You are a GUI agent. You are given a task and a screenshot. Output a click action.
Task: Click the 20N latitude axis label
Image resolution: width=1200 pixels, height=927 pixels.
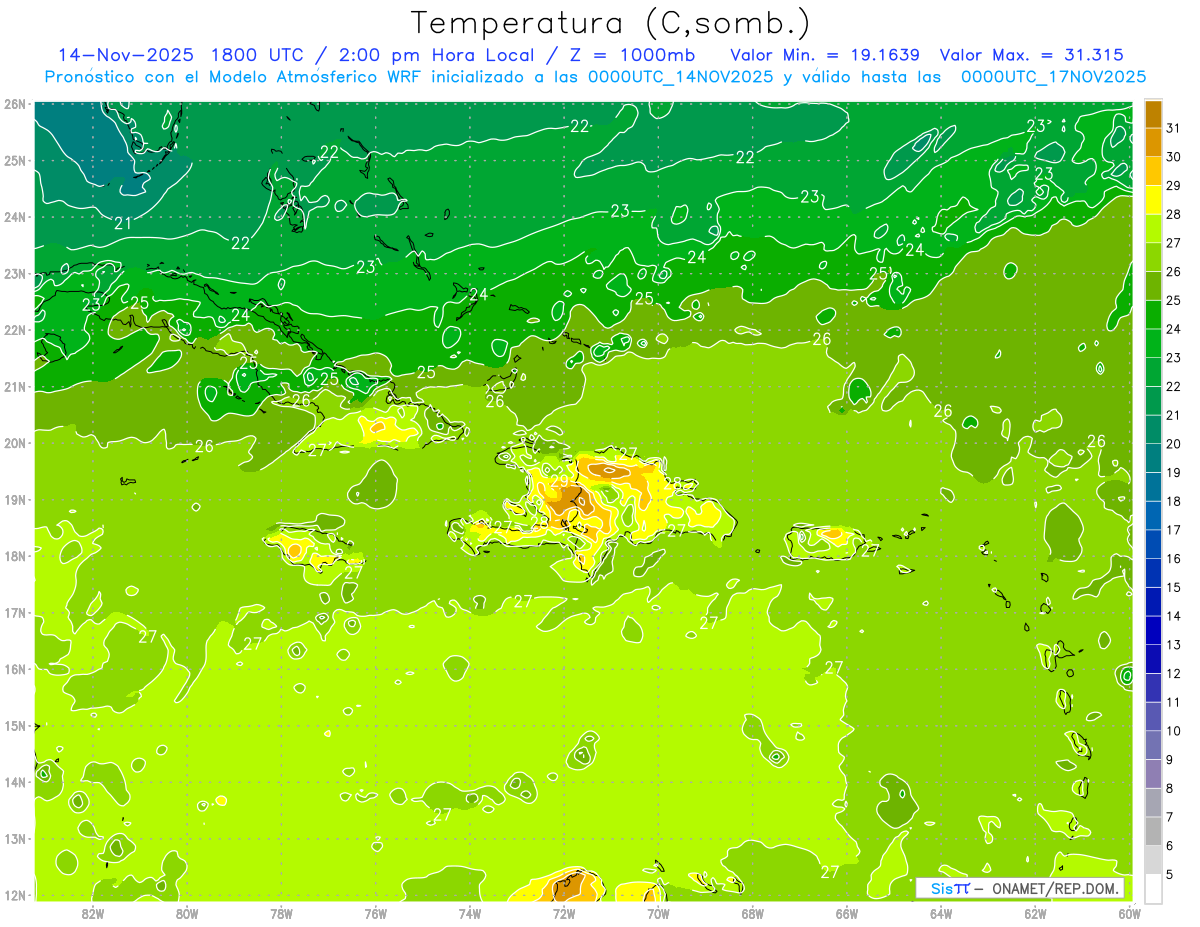click(14, 443)
